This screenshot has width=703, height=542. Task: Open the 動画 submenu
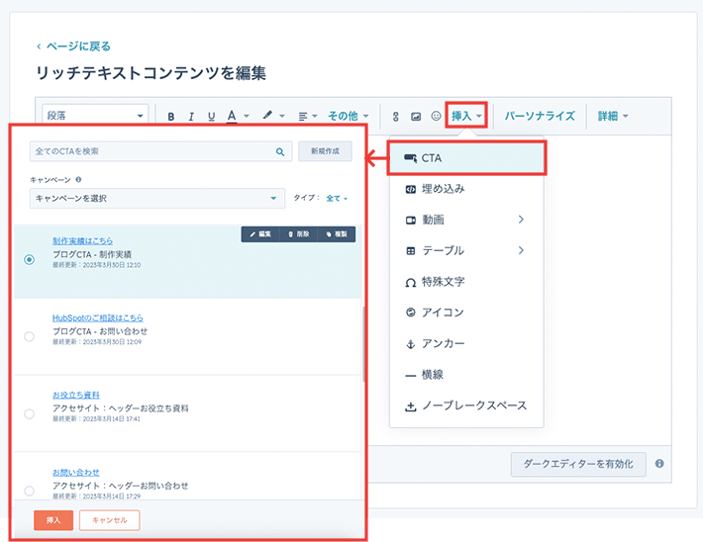[x=467, y=220]
